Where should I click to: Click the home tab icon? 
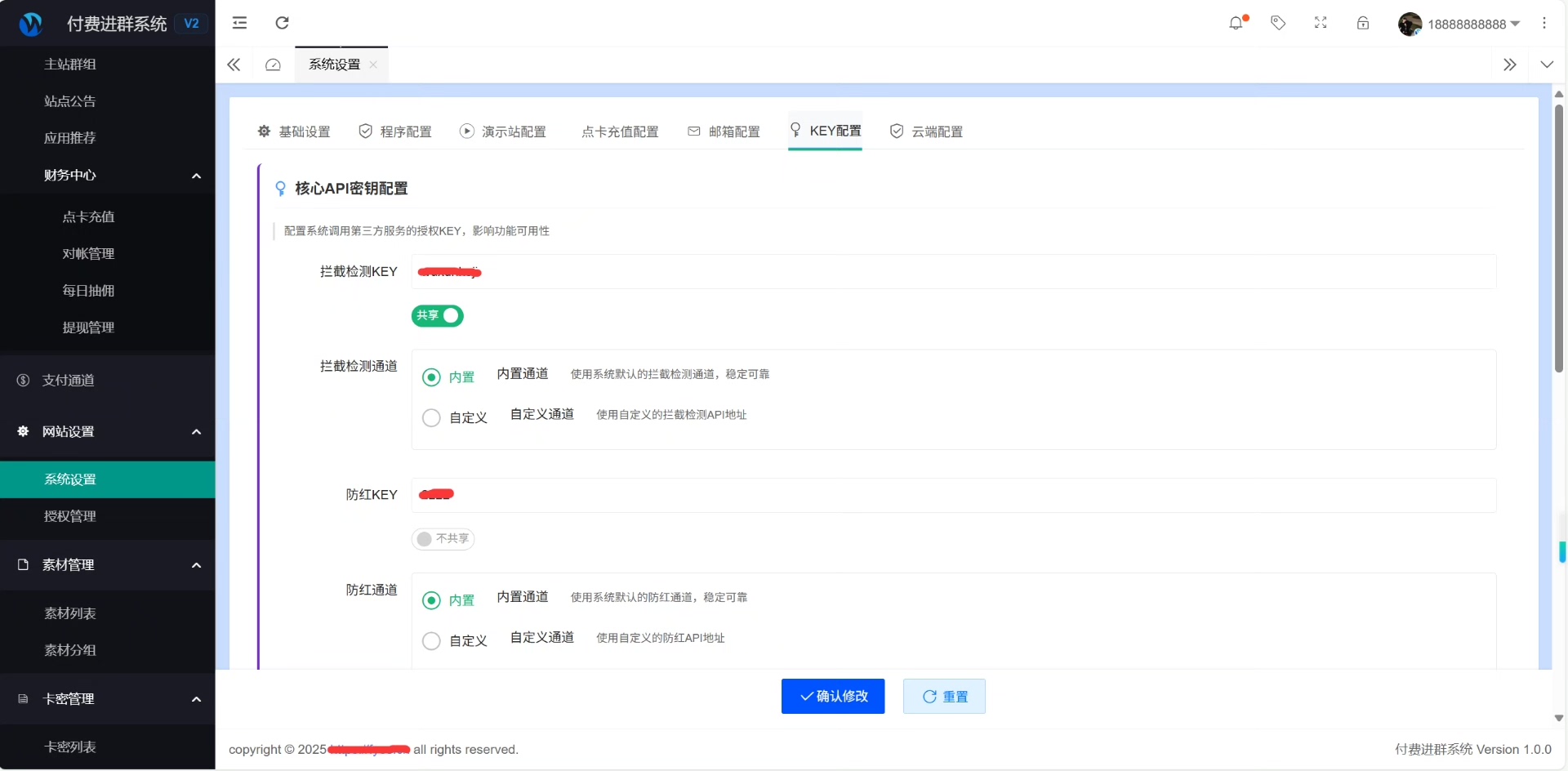273,65
